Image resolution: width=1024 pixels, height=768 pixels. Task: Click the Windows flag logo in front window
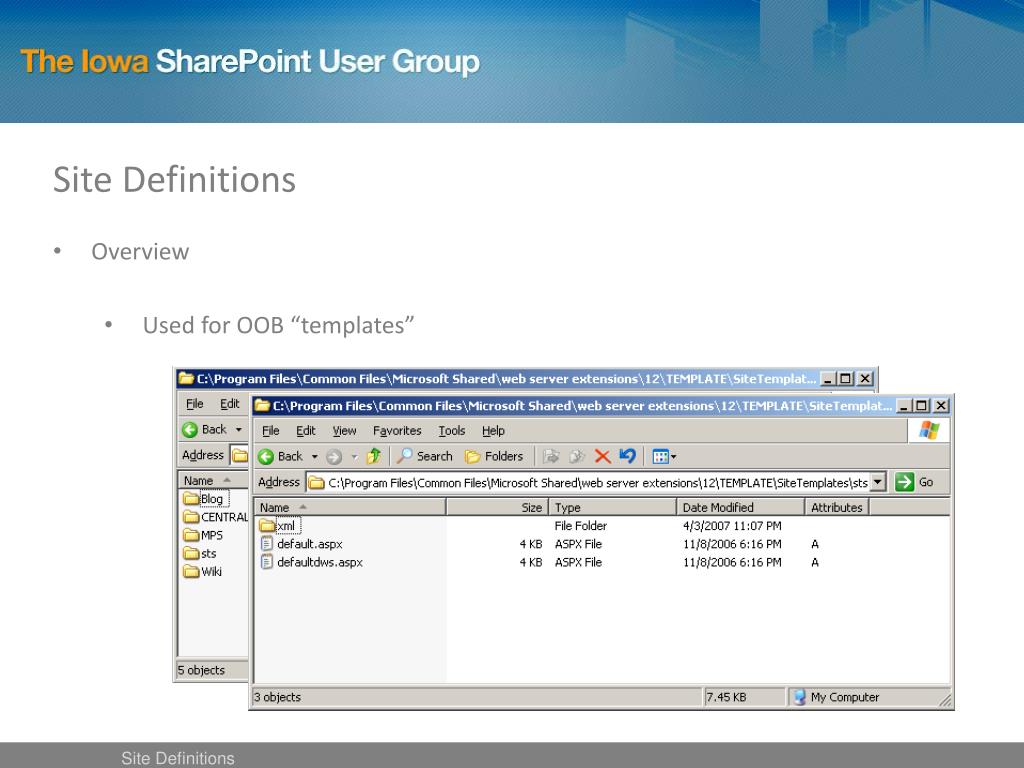(x=929, y=430)
